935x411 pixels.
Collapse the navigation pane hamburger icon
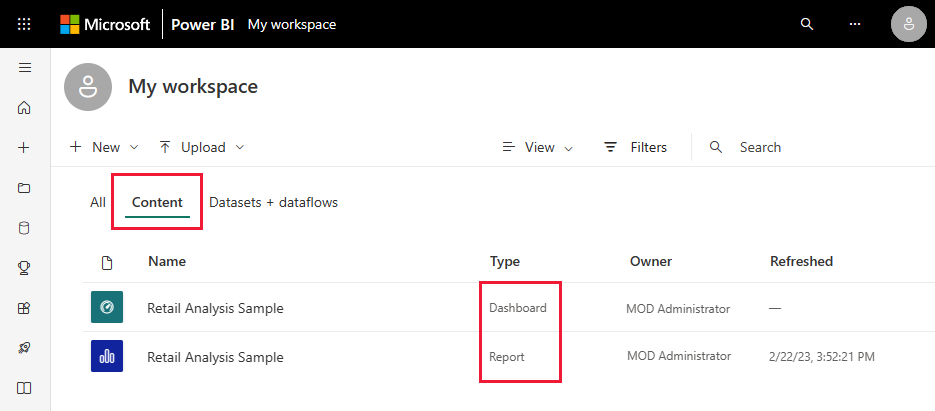point(24,68)
